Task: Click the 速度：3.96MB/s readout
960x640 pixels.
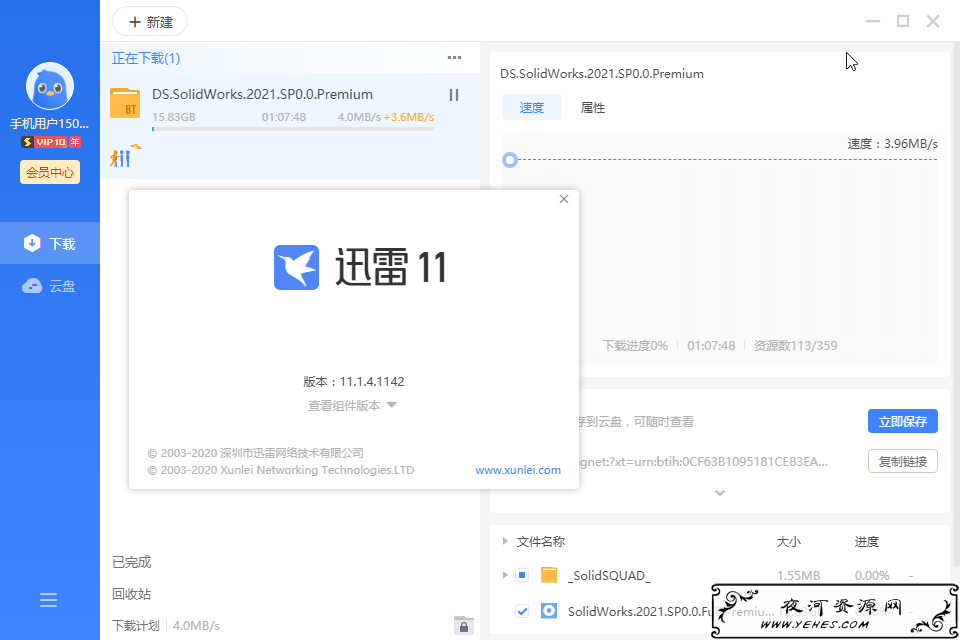Action: click(x=892, y=144)
